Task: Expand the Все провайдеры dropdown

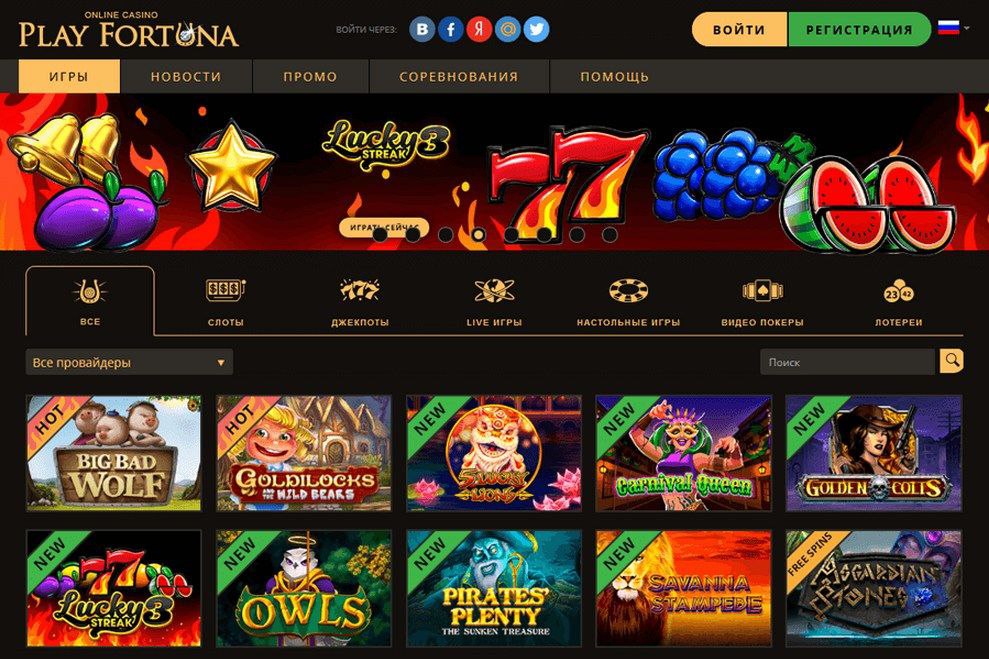Action: tap(129, 363)
